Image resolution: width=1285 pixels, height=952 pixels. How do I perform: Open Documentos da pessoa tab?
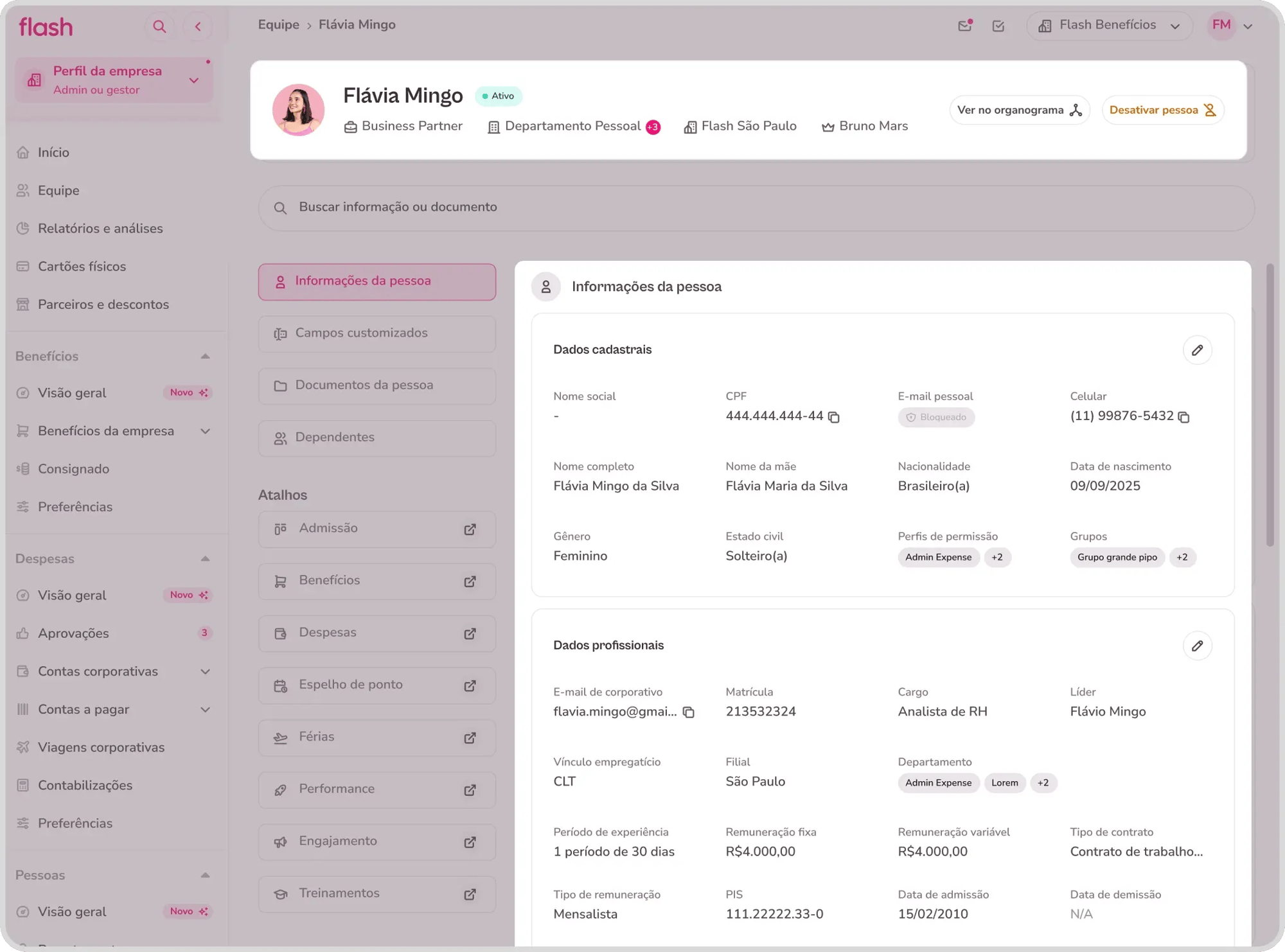[x=377, y=385]
